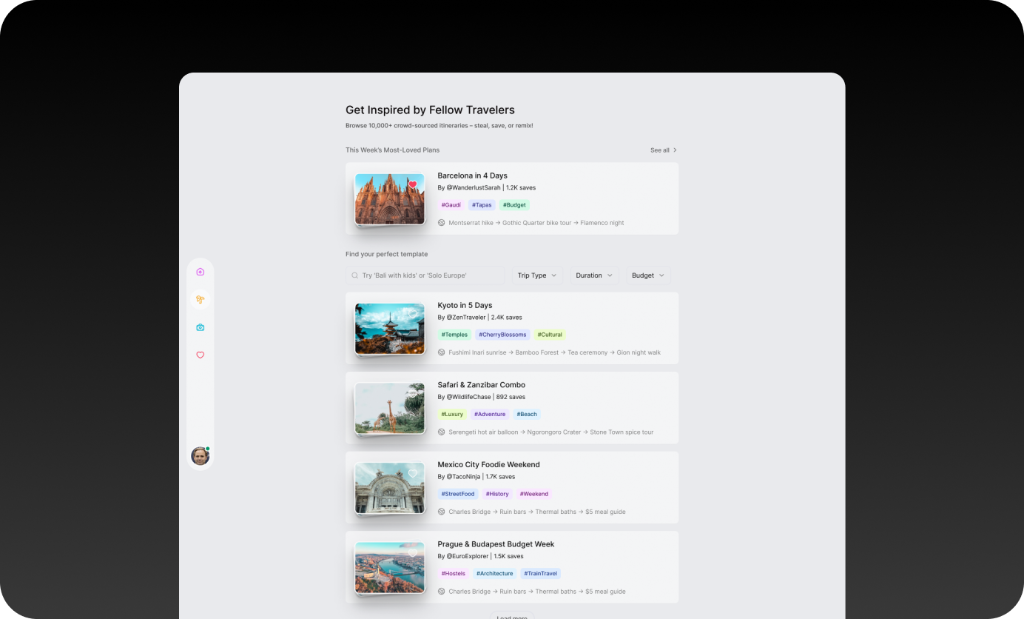Expand the Duration filter dropdown
This screenshot has height=619, width=1024.
594,276
